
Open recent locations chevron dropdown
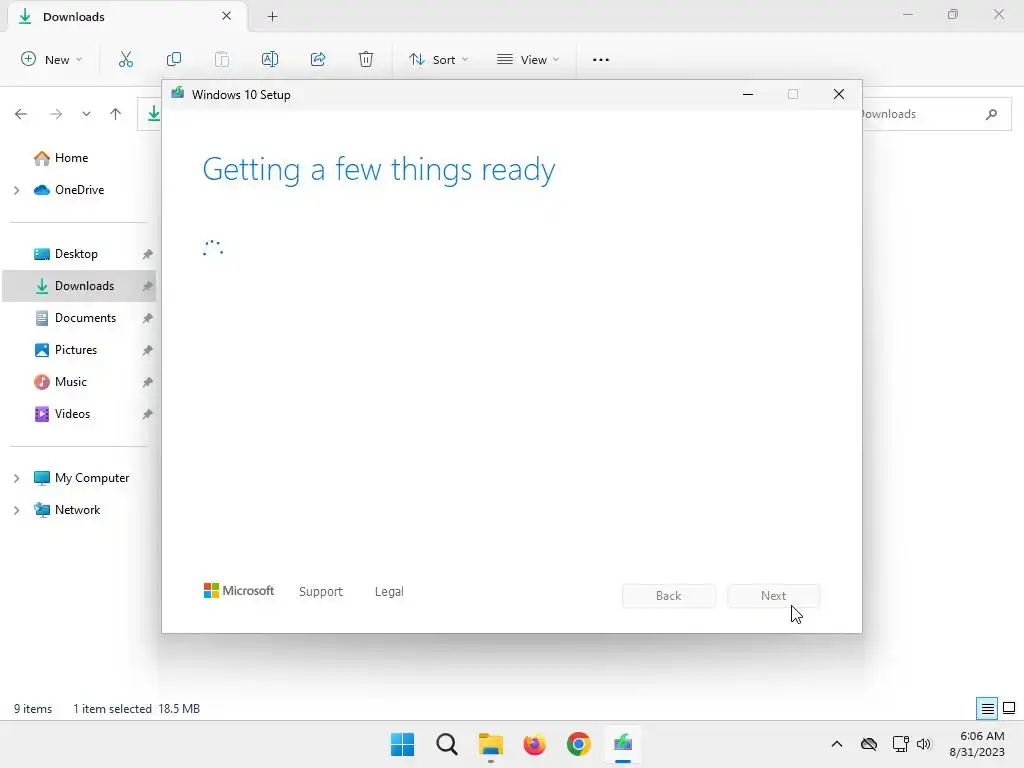86,114
